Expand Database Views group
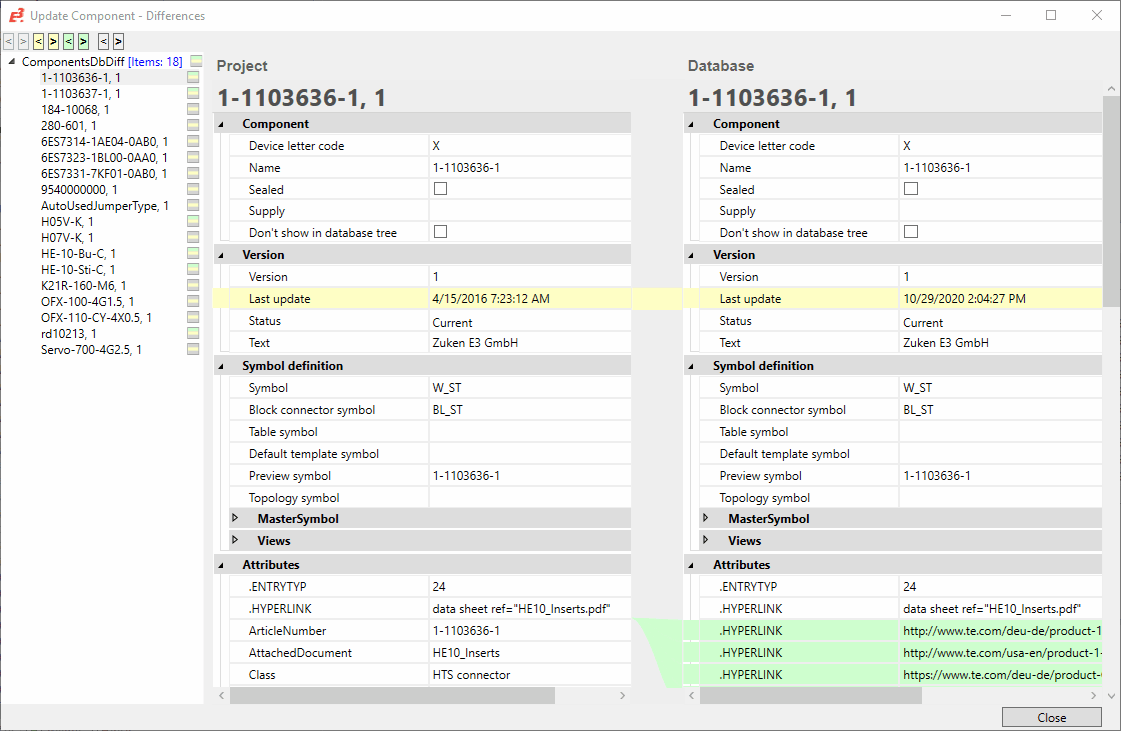The width and height of the screenshot is (1121, 731). [706, 540]
